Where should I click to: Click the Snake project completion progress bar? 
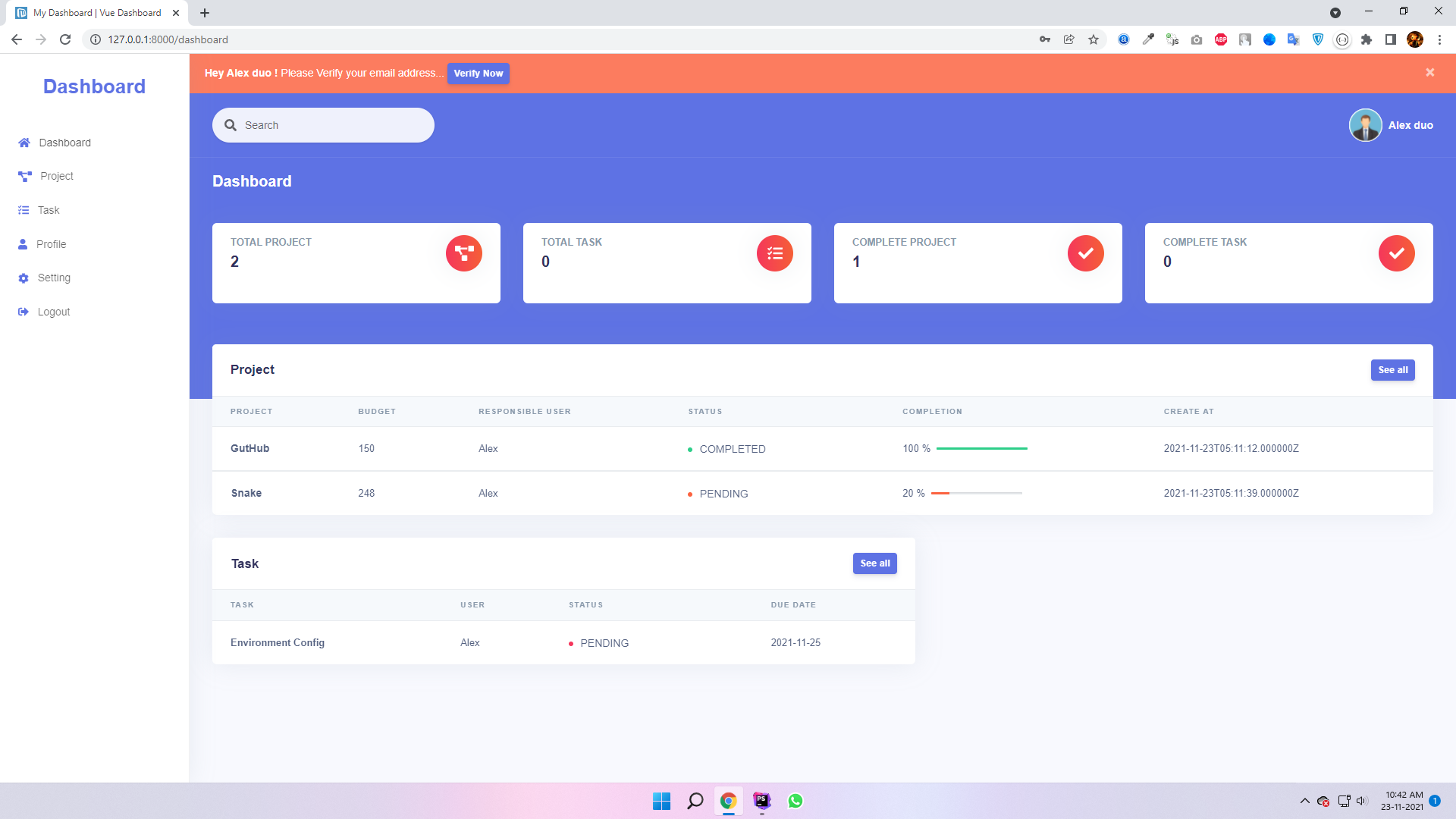click(x=976, y=494)
